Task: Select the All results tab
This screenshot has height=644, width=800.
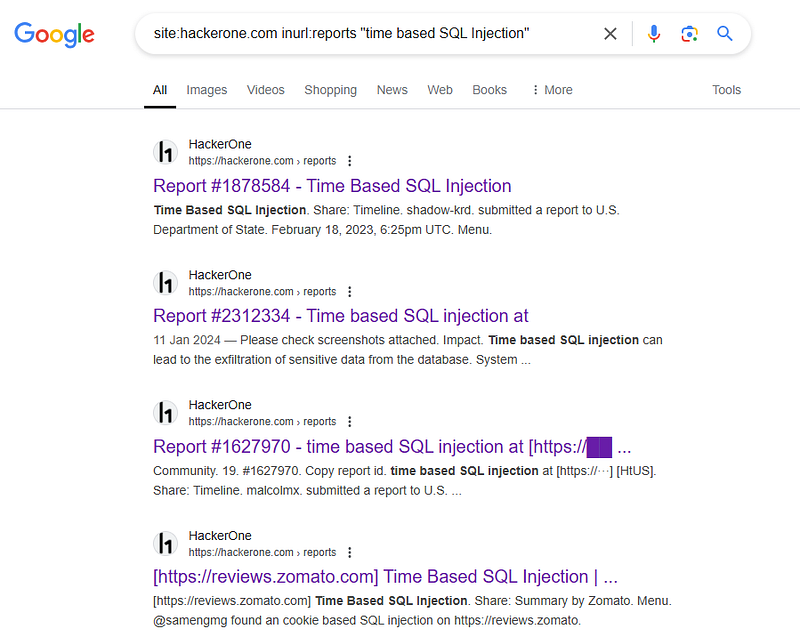Action: pyautogui.click(x=160, y=90)
